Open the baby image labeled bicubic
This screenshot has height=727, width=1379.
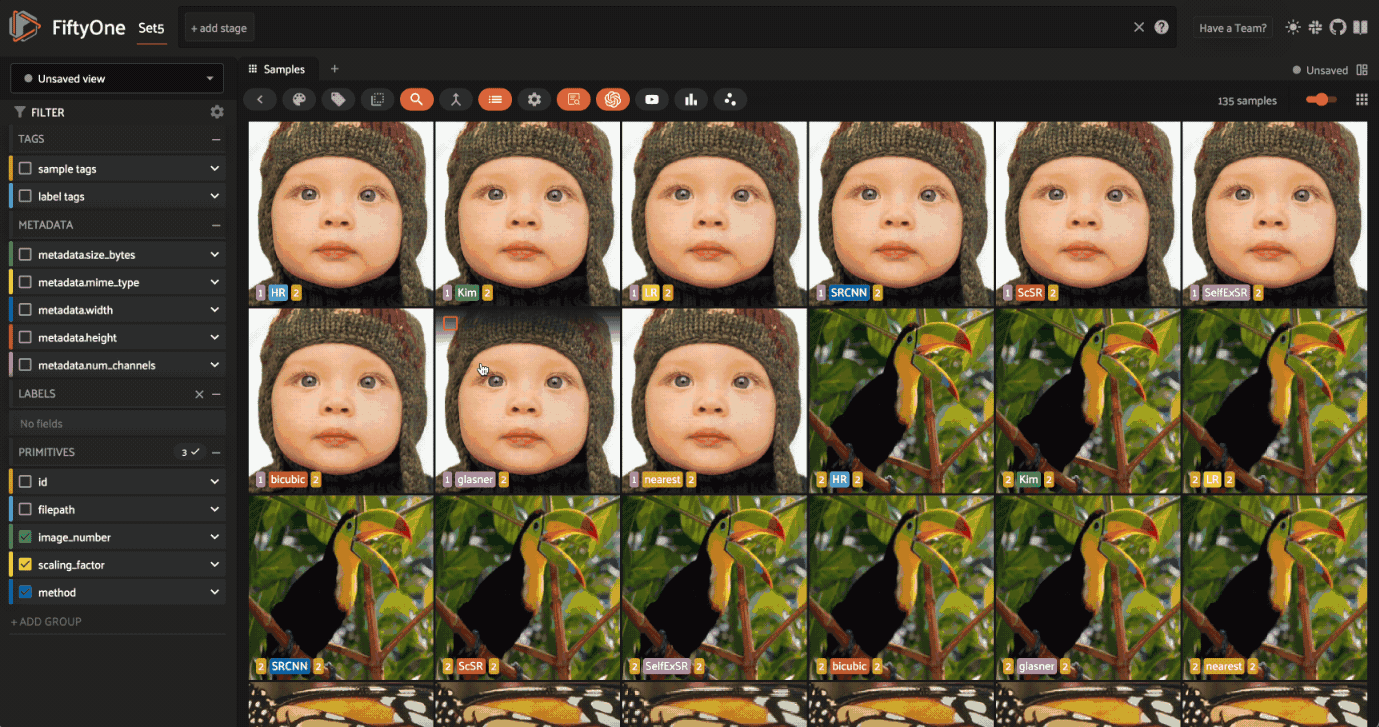(x=341, y=400)
